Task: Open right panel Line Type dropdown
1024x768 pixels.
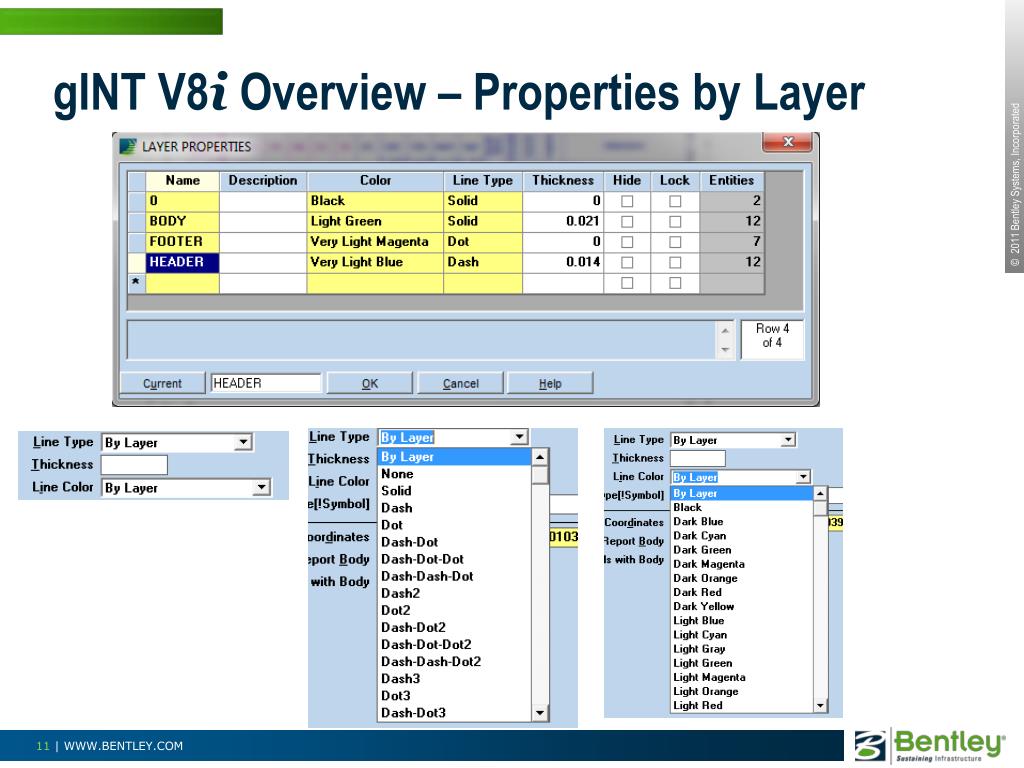Action: pyautogui.click(x=788, y=440)
